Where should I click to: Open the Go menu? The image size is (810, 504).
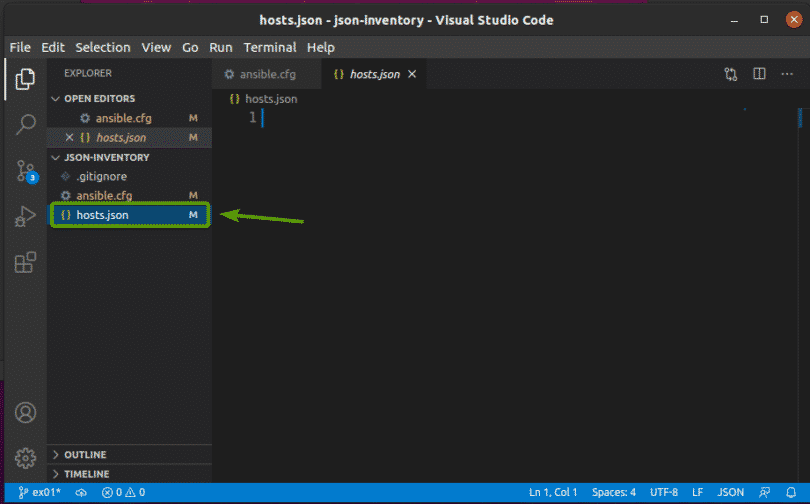(190, 48)
